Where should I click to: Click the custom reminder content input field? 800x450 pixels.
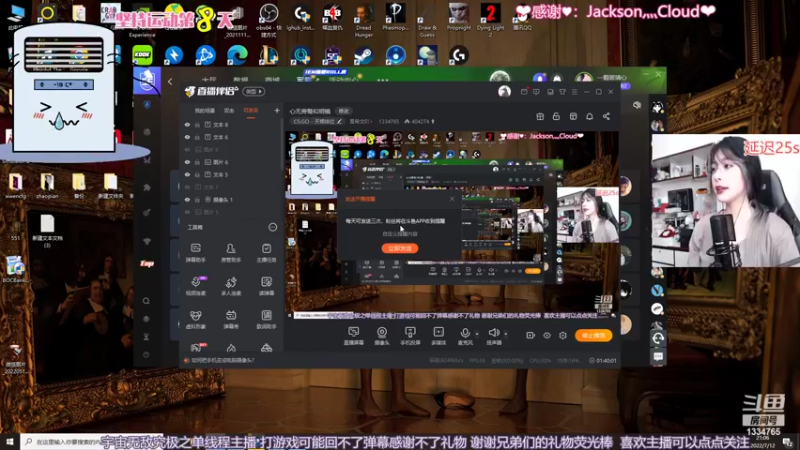click(x=399, y=234)
